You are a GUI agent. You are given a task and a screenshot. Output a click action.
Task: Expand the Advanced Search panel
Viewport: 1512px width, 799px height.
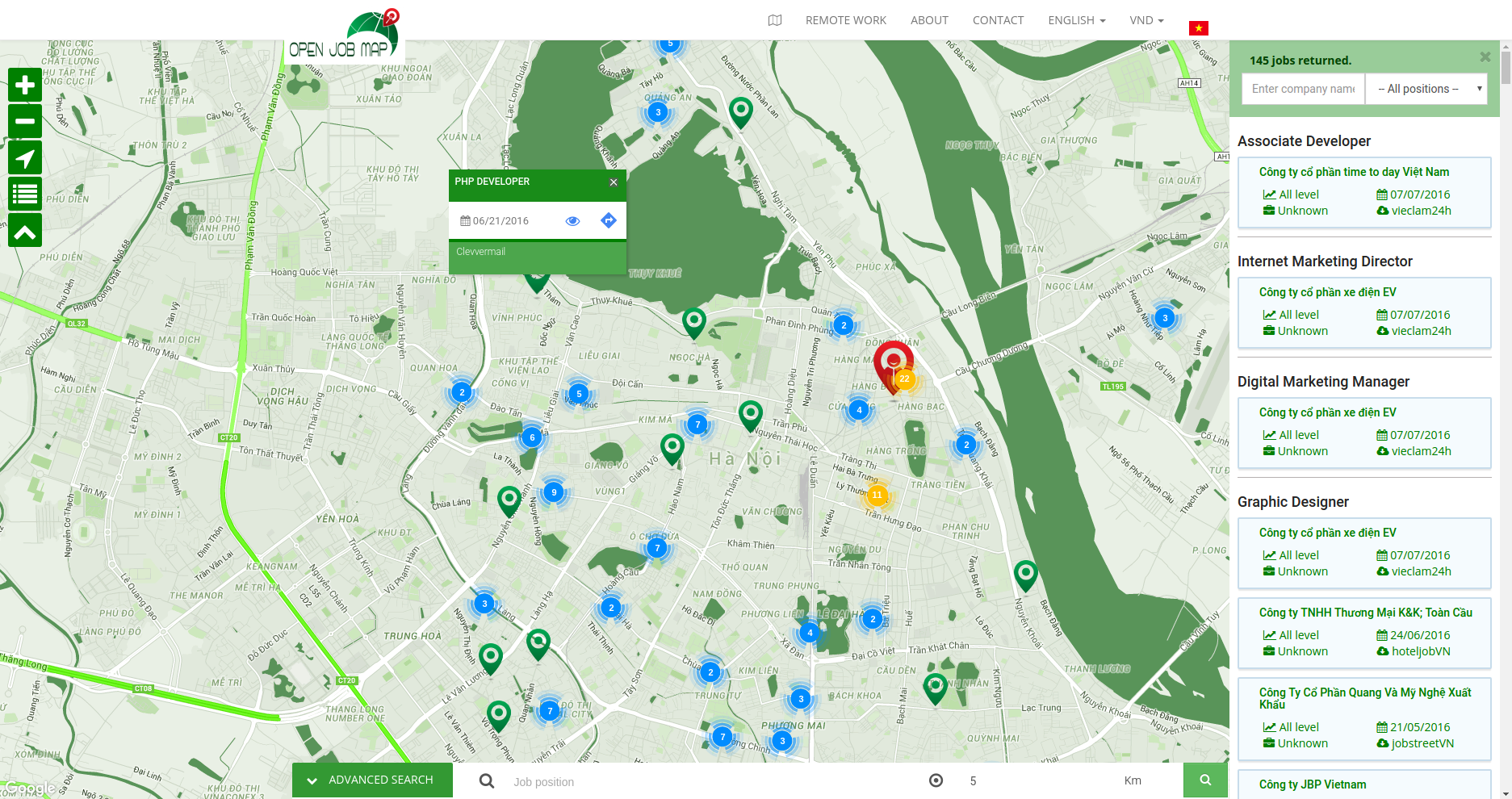click(x=372, y=780)
